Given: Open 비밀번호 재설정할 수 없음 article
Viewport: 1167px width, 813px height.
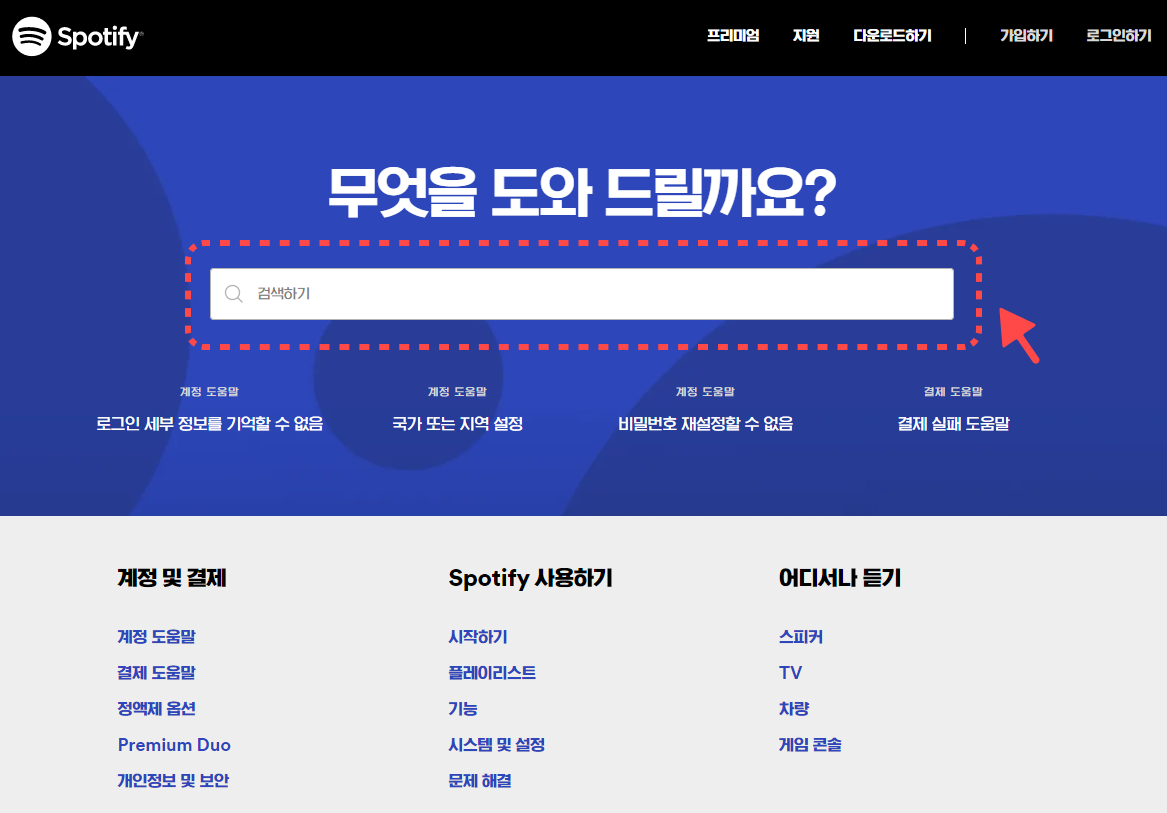Looking at the screenshot, I should pyautogui.click(x=704, y=423).
